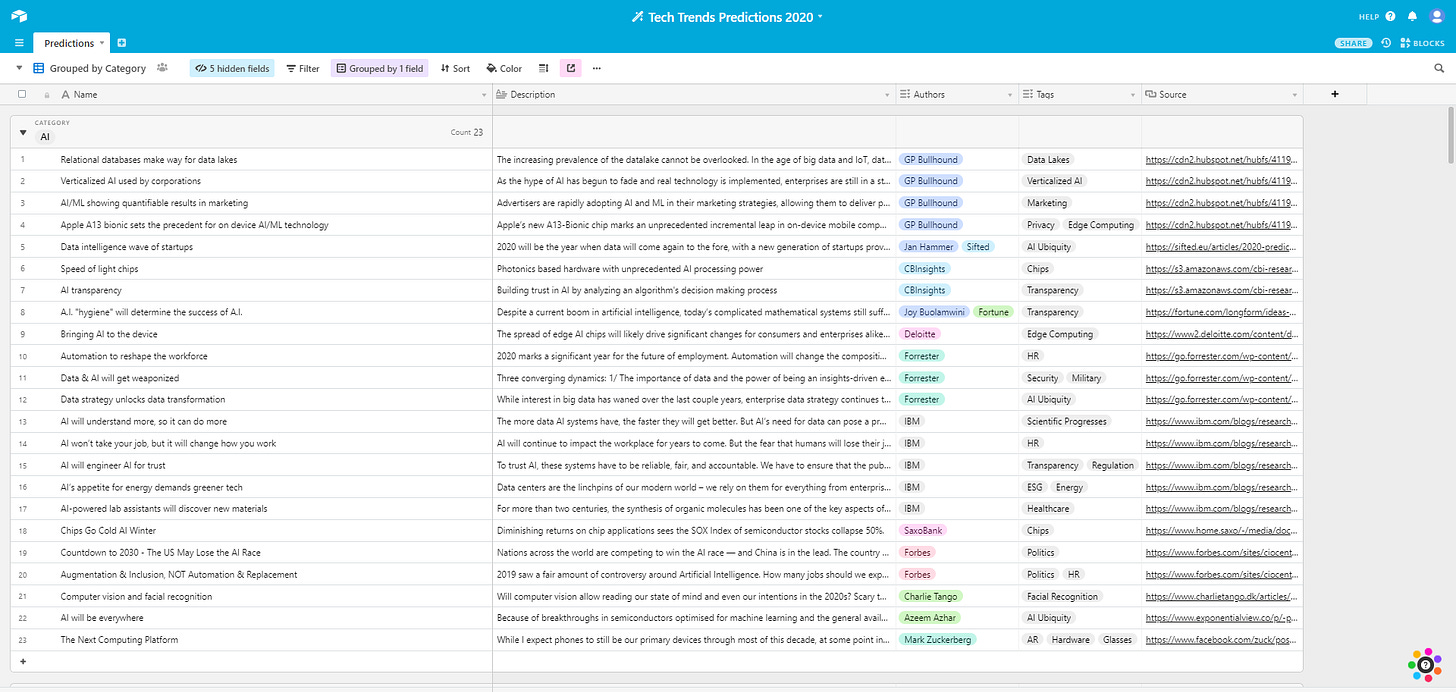Select "Photonics based hardware" description cell
Viewport: 1456px width, 692px height.
click(694, 269)
